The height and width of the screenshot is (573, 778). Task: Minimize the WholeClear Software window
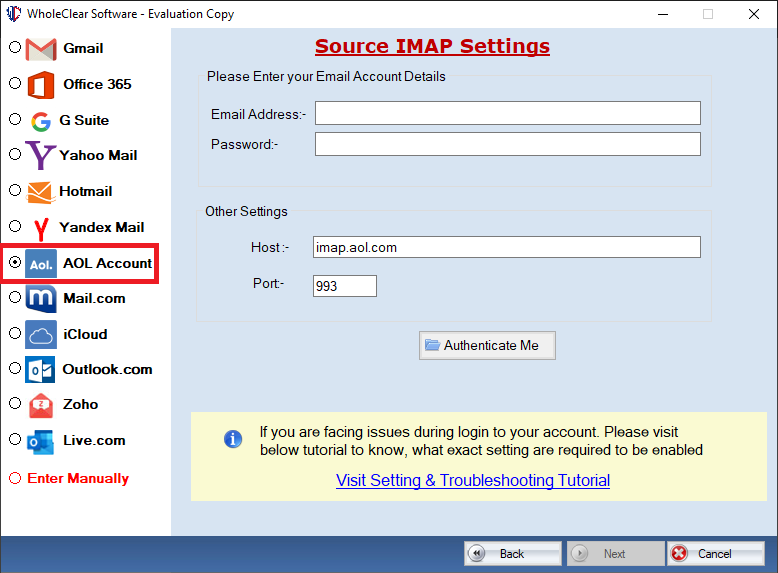pos(663,14)
